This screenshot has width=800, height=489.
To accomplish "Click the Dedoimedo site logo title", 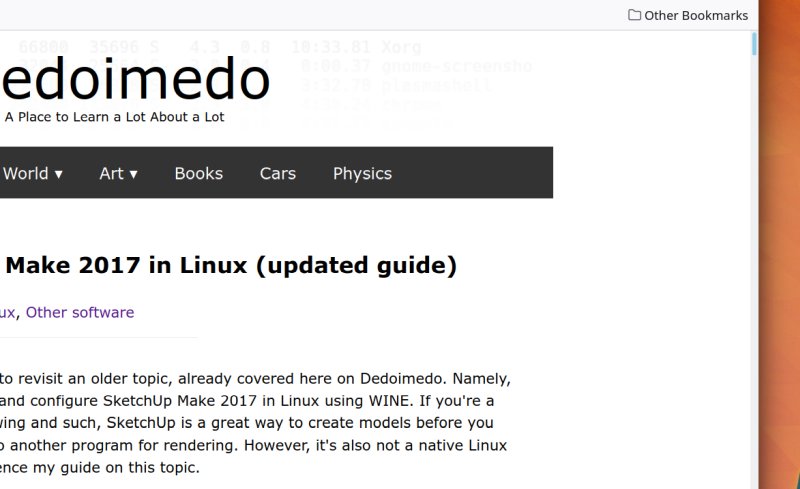I will [x=136, y=82].
